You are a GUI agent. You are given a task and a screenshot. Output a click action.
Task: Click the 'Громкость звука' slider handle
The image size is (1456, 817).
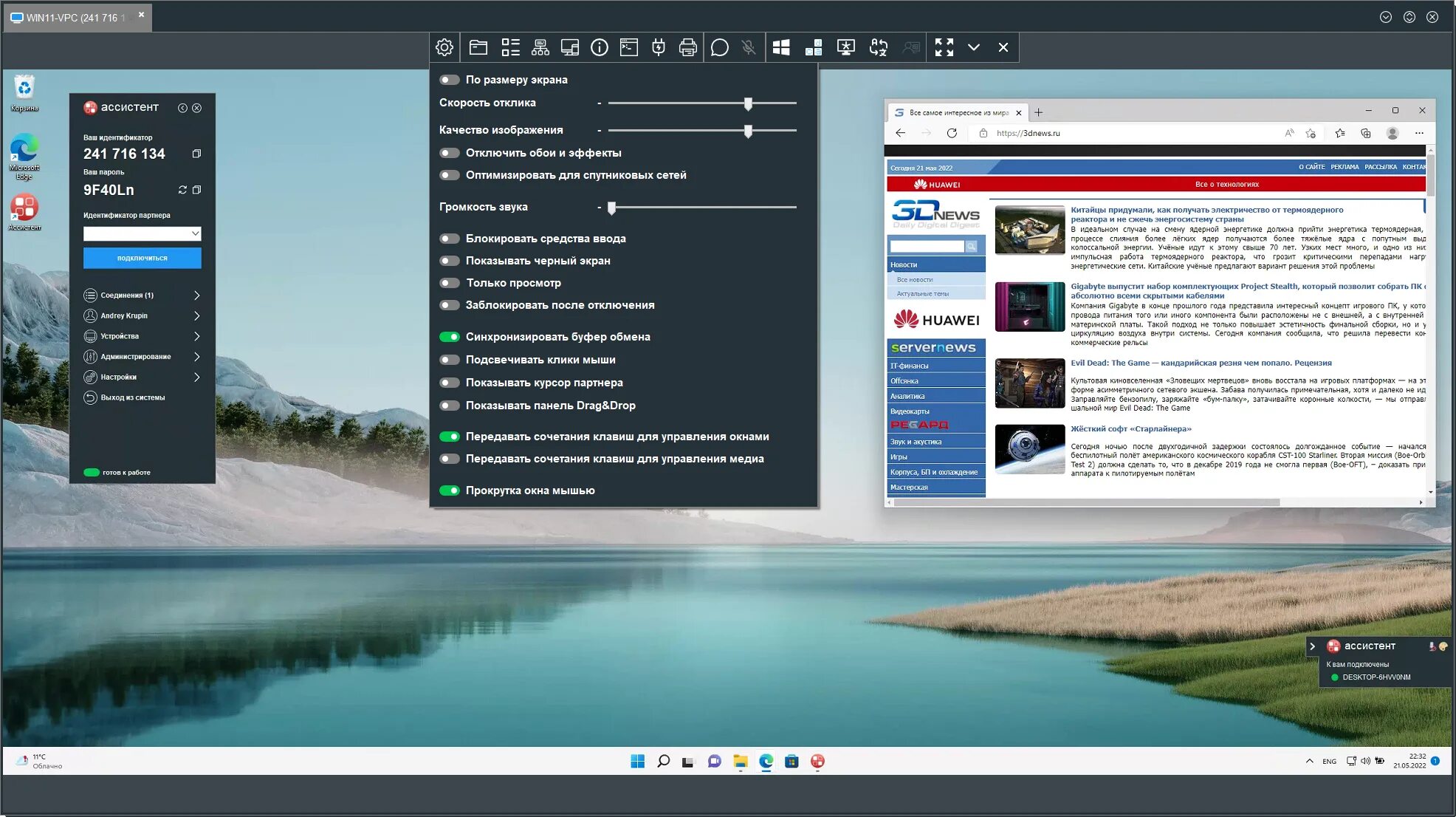pos(611,208)
